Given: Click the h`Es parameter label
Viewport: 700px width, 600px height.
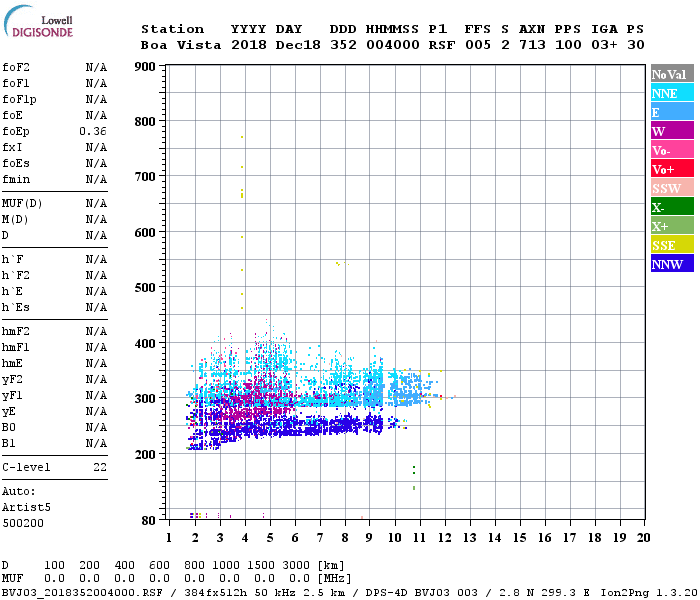Looking at the screenshot, I should [x=16, y=308].
